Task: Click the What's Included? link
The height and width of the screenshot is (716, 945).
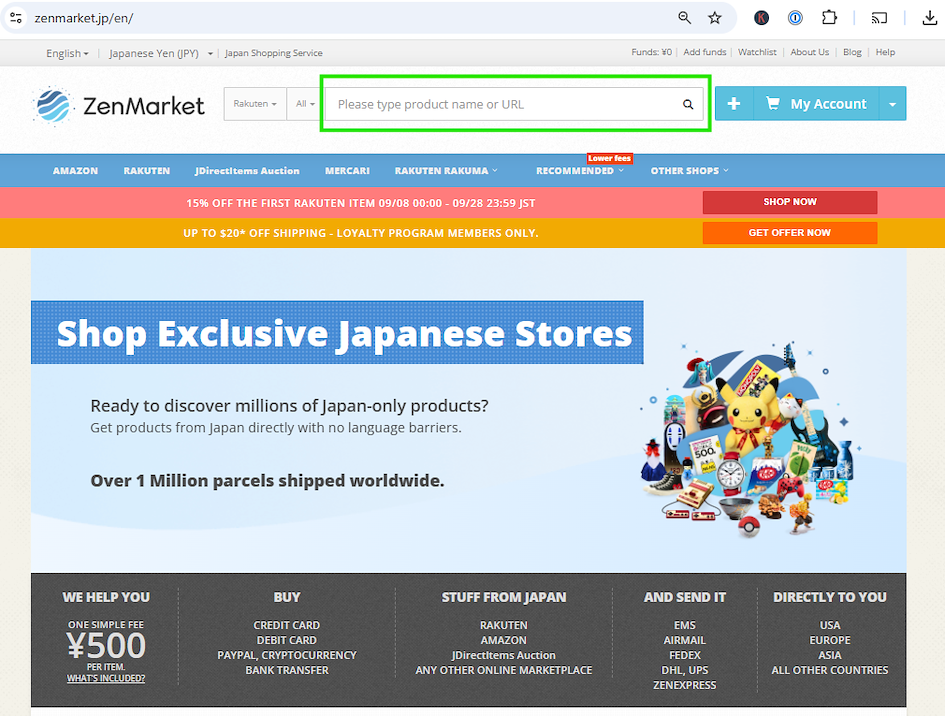Action: (106, 678)
